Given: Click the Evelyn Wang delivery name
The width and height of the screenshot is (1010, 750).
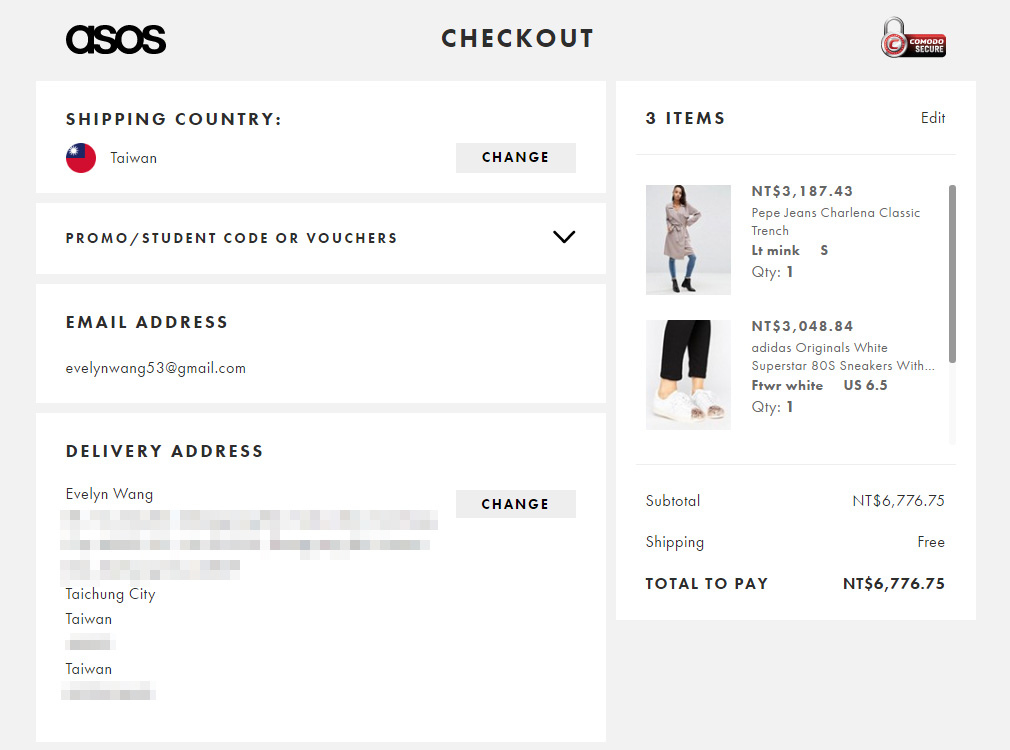Looking at the screenshot, I should 110,494.
